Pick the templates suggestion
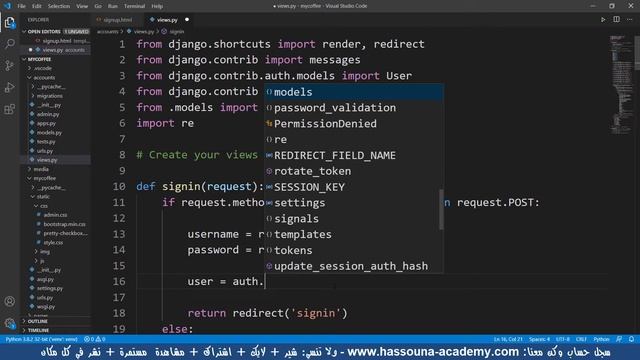 click(354, 234)
